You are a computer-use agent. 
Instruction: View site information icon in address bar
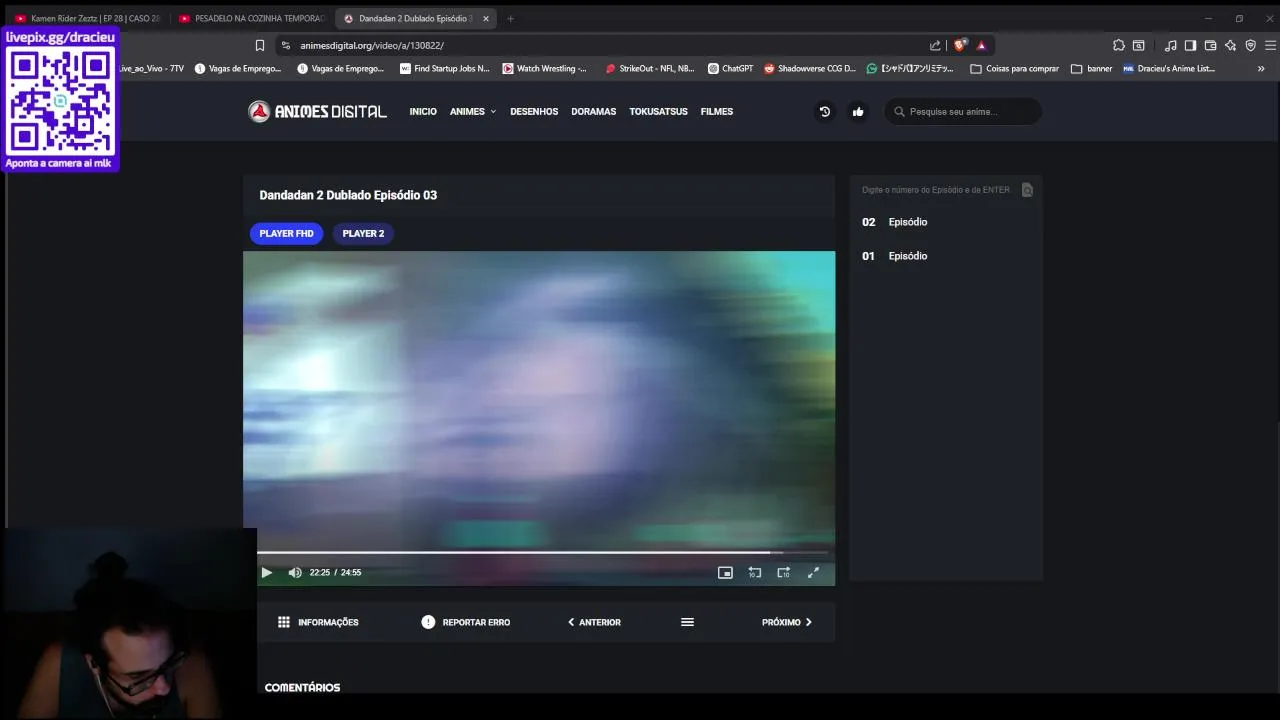(285, 45)
